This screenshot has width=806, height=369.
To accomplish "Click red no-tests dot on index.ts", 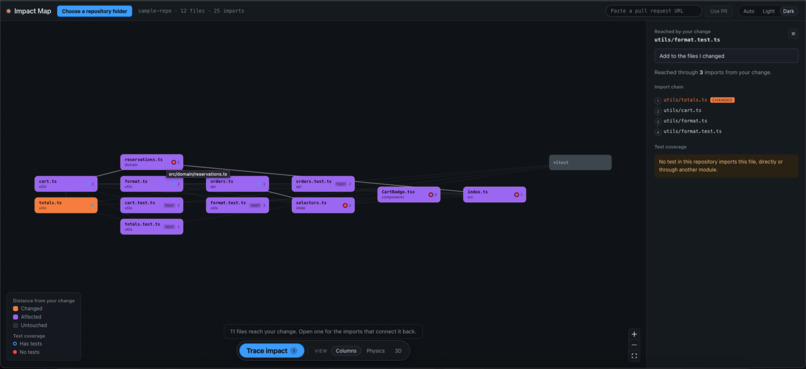I will pos(517,194).
